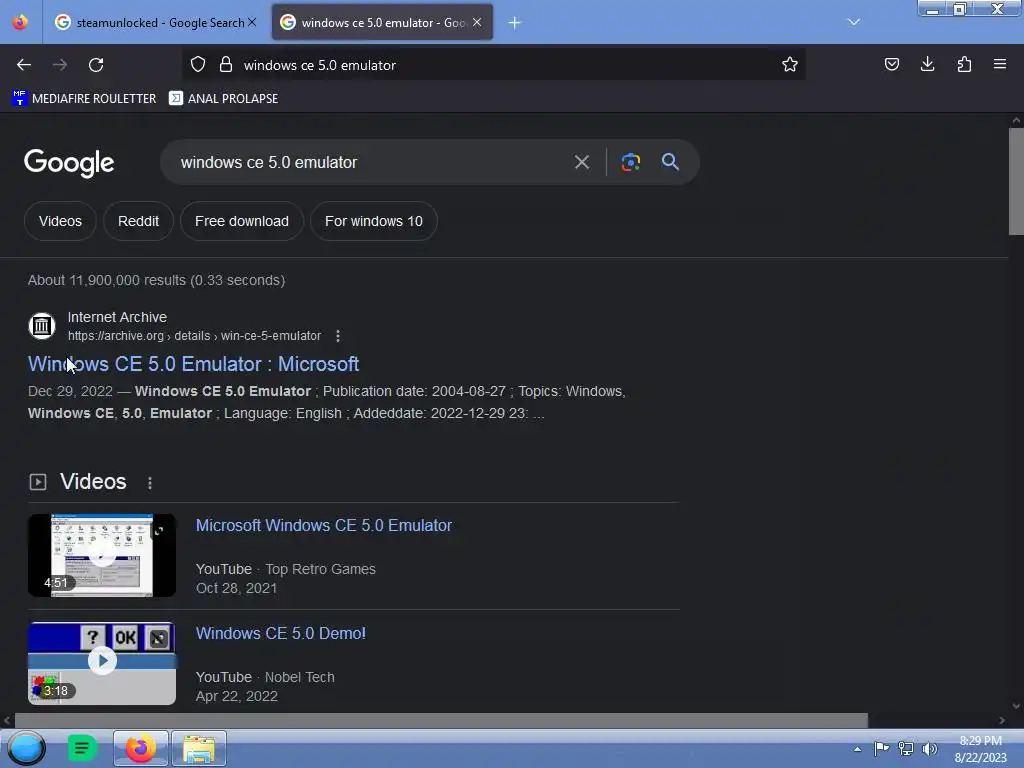The image size is (1024, 768).
Task: Open the Firefox downloads panel
Action: coord(927,65)
